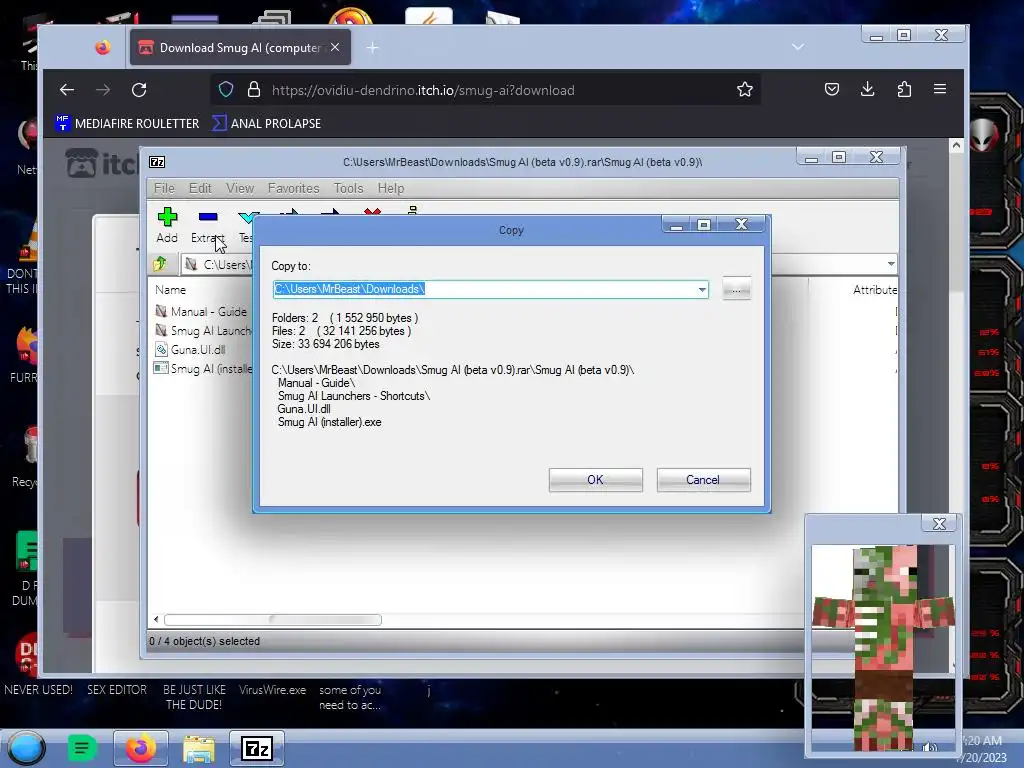This screenshot has width=1024, height=768.
Task: Confirm the copy with OK
Action: pyautogui.click(x=596, y=480)
